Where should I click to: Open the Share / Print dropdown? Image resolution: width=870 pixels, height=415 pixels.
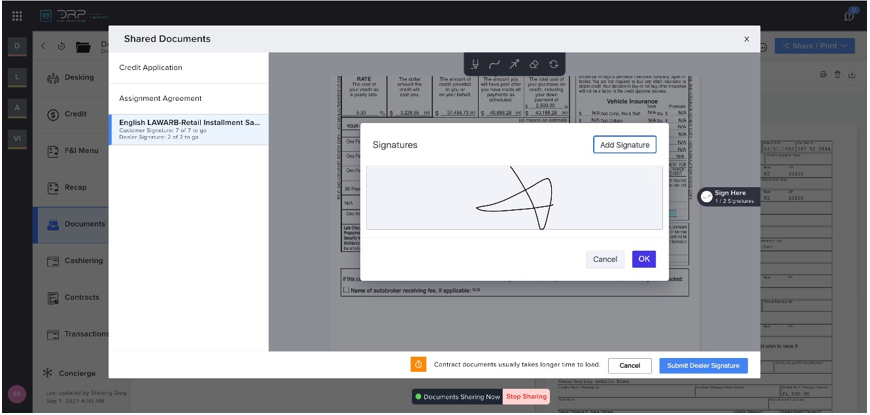[815, 46]
